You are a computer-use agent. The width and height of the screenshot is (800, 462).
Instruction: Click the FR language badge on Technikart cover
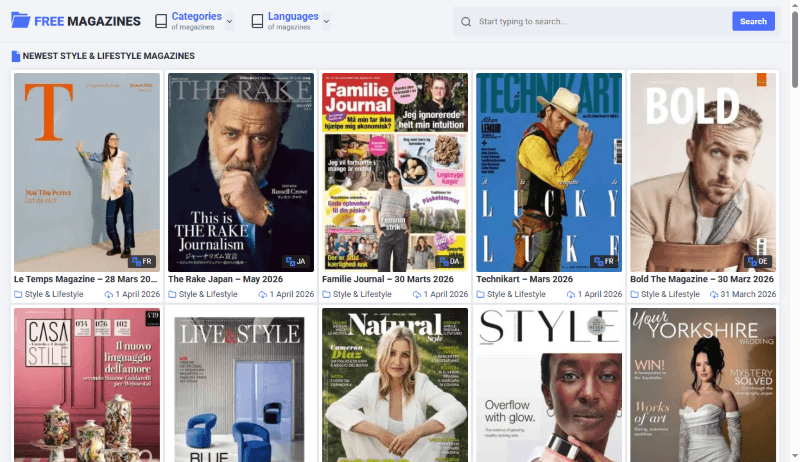[x=605, y=262]
